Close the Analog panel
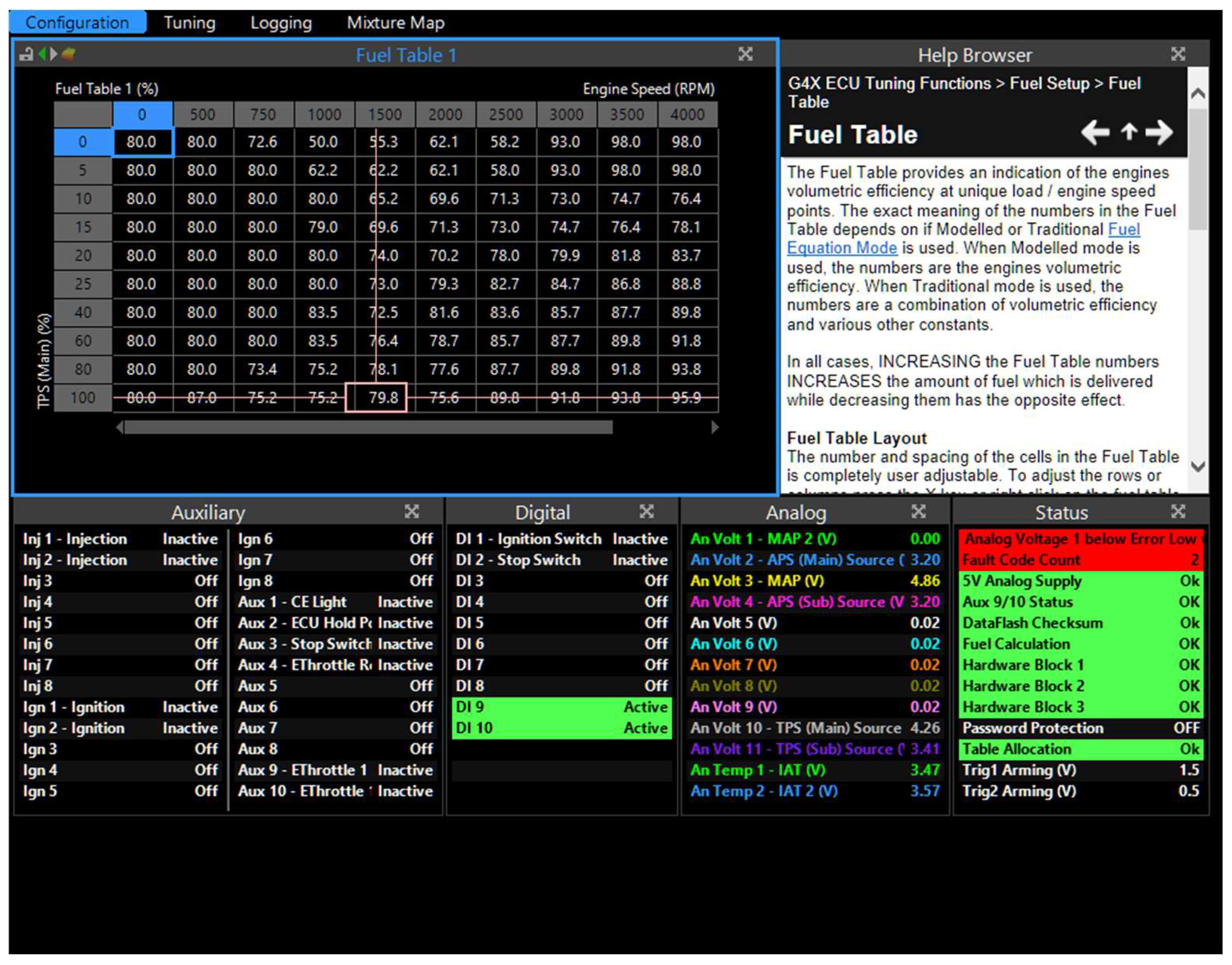 (x=918, y=512)
